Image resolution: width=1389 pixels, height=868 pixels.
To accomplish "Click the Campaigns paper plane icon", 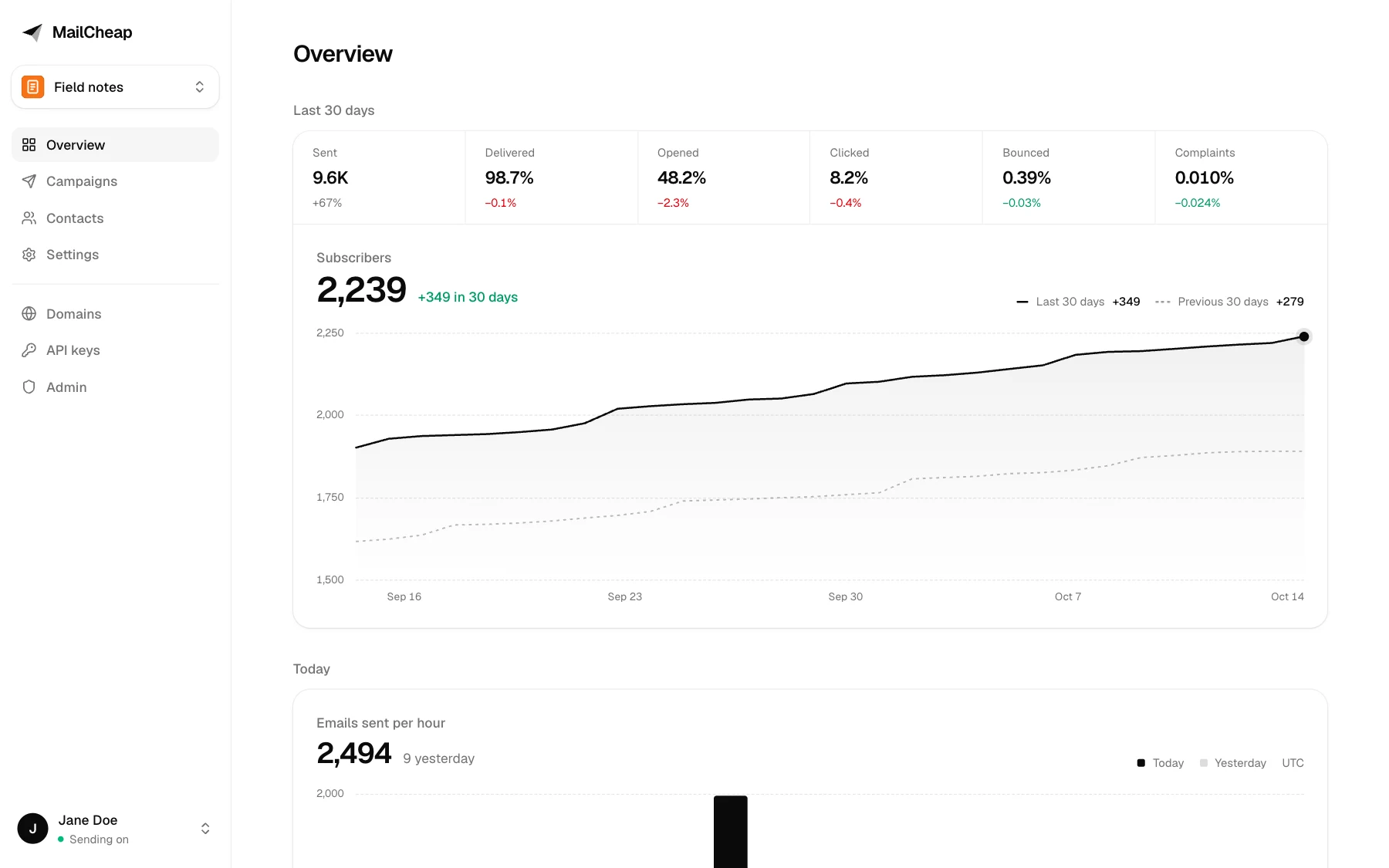I will click(29, 181).
